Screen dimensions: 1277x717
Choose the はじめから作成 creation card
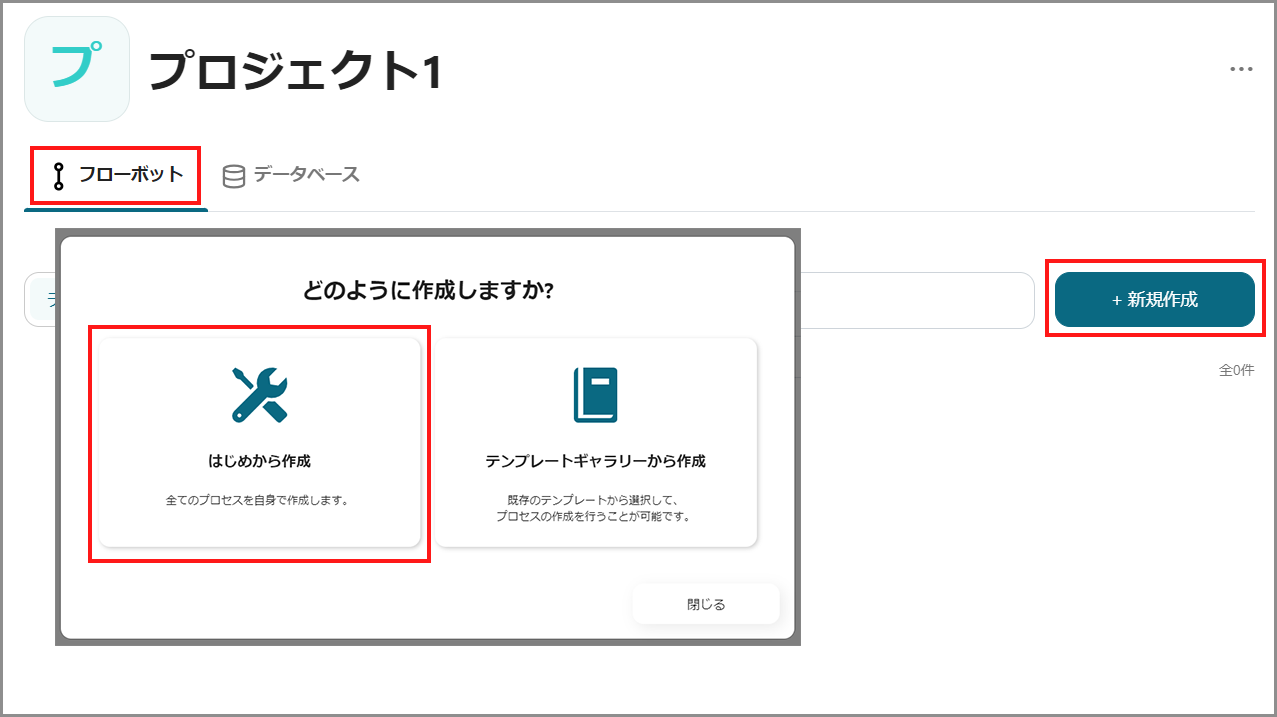258,440
